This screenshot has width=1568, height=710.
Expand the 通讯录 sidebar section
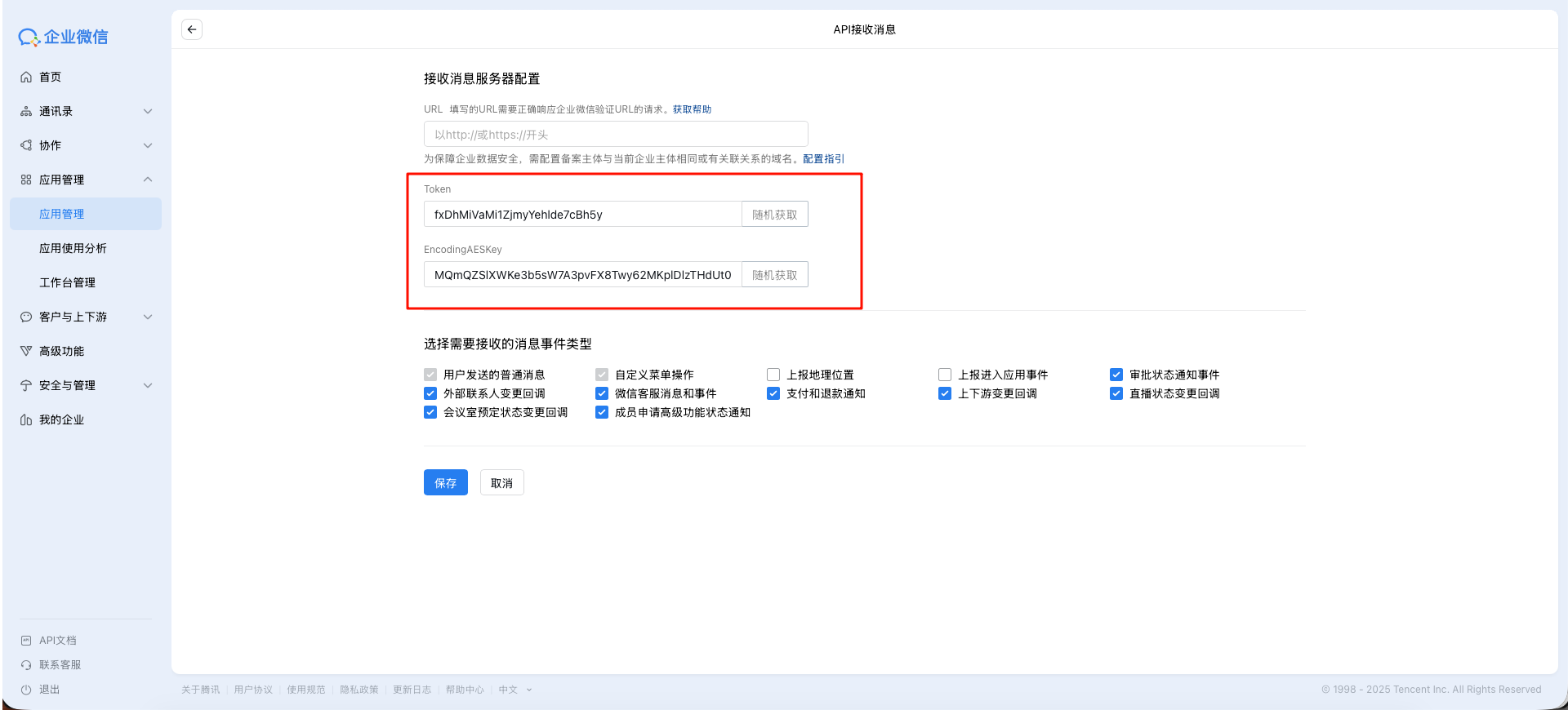point(148,111)
